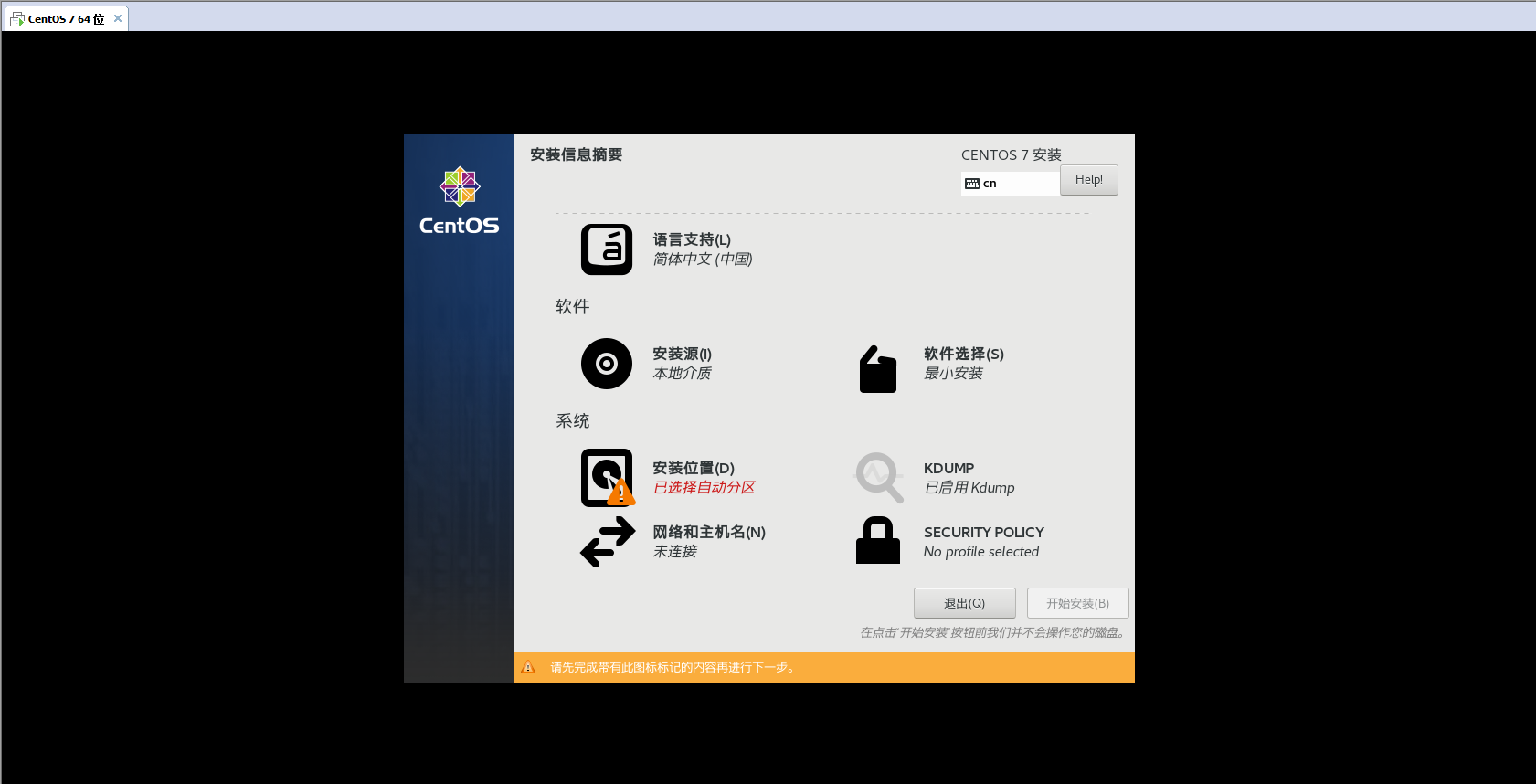Click the warning triangle in orange bar
1536x784 pixels.
point(528,667)
